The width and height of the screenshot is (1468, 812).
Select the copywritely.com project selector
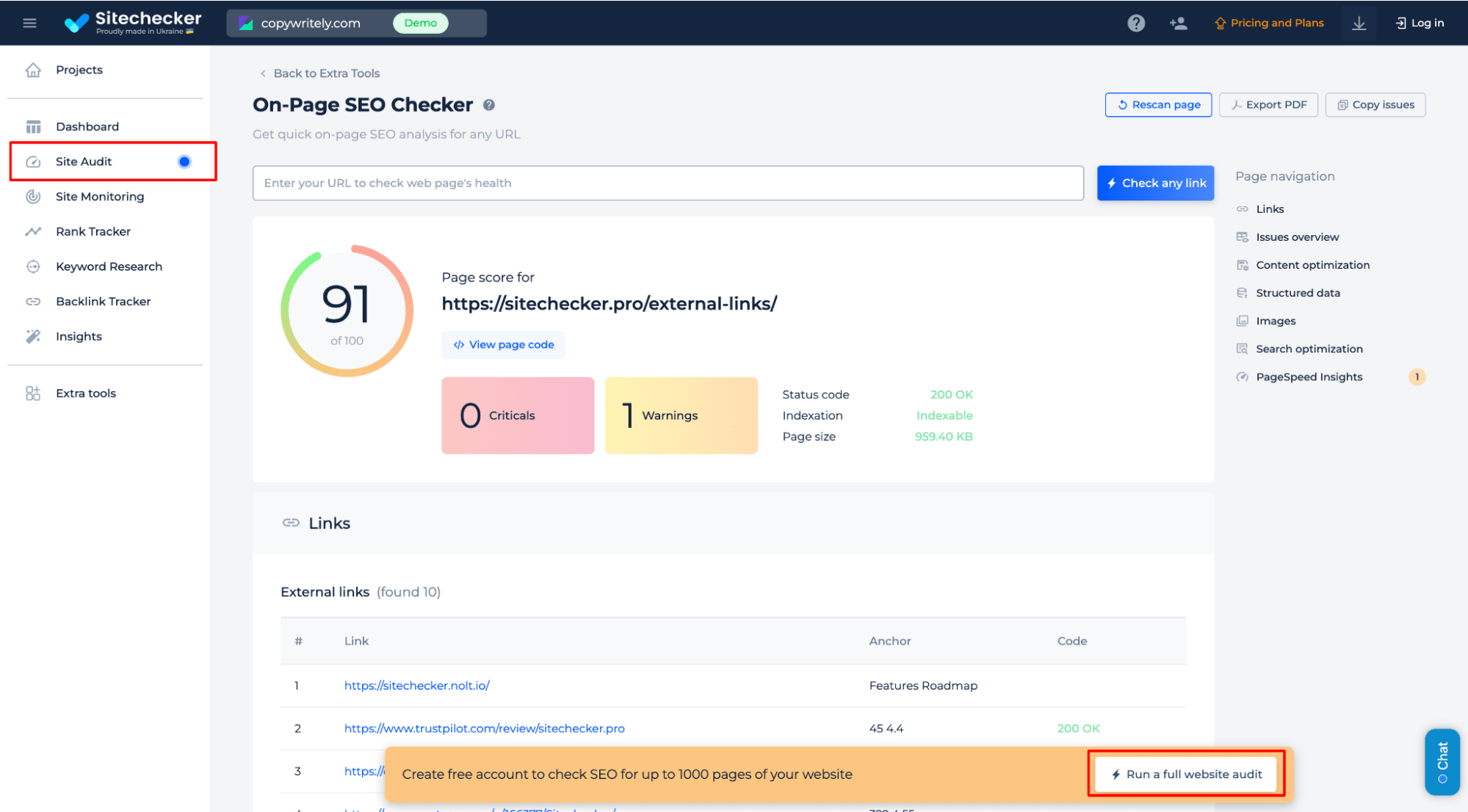356,23
